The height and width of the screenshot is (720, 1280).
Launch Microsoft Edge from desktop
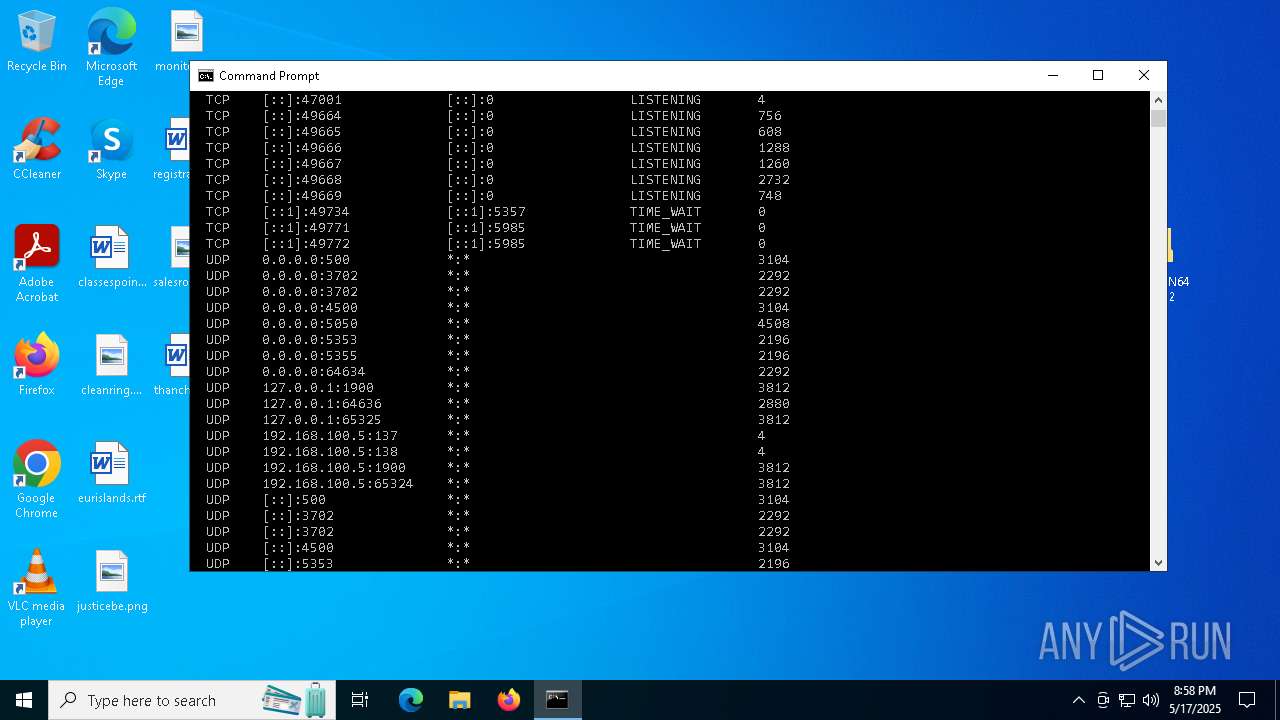click(x=111, y=48)
